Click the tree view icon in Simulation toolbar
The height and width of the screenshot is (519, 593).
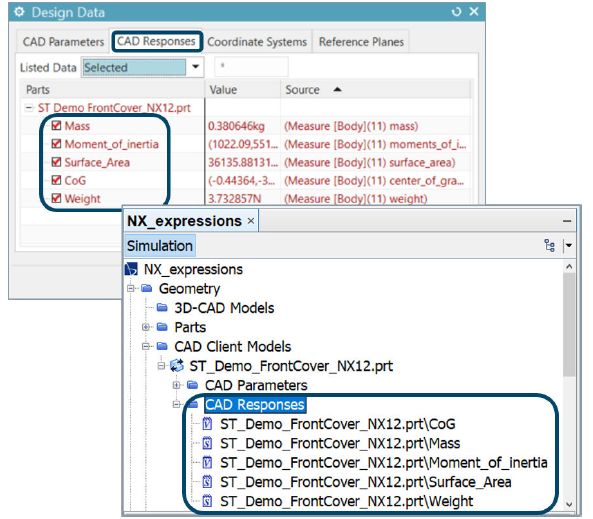[x=550, y=246]
